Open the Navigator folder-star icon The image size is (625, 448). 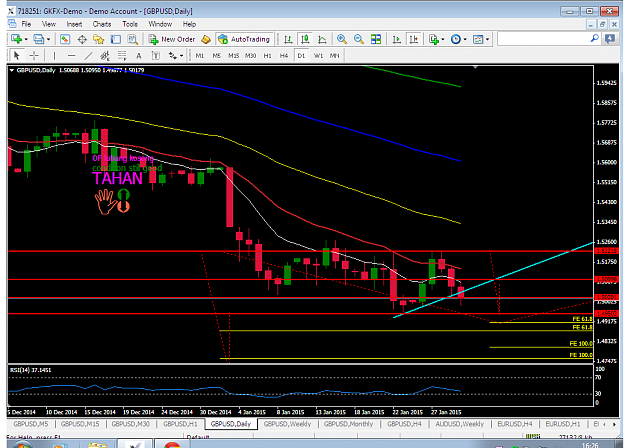[x=98, y=39]
